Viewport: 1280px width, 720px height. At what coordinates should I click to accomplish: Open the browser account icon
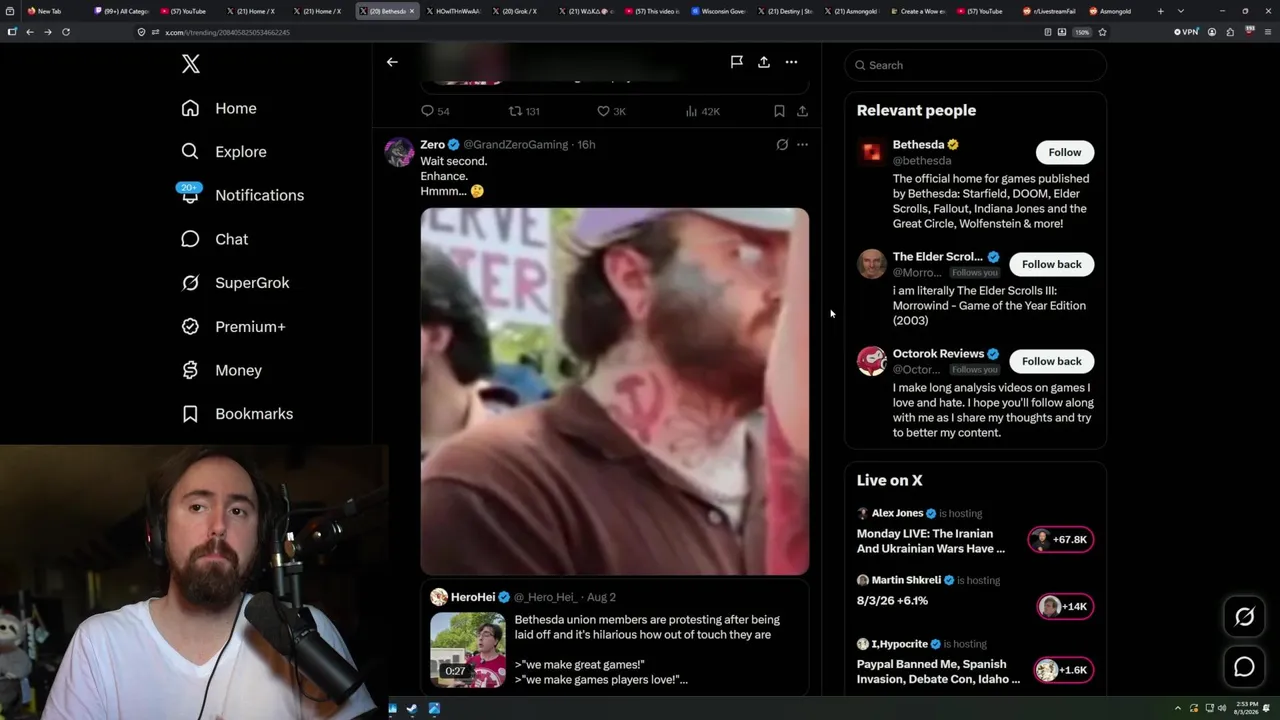[x=1212, y=32]
